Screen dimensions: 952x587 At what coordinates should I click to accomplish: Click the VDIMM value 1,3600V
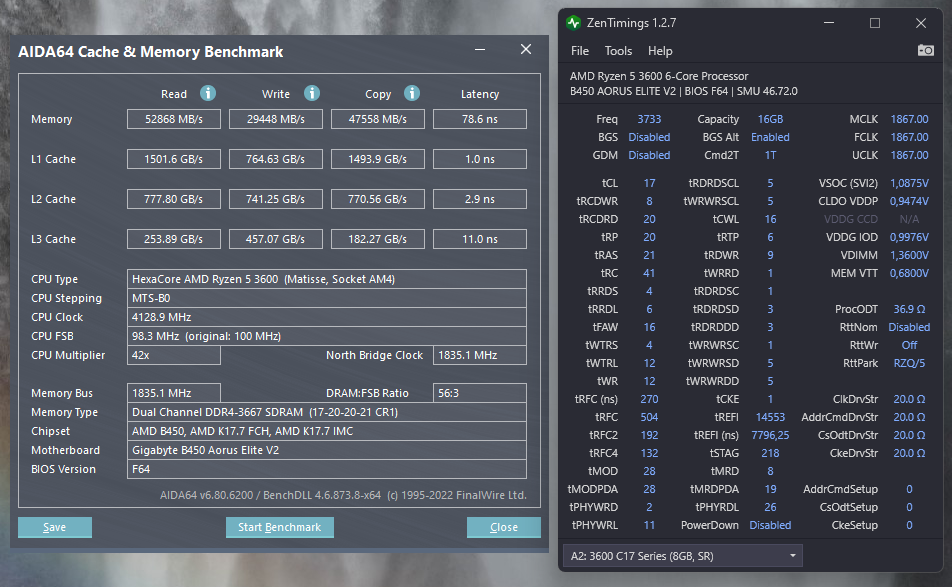[909, 255]
